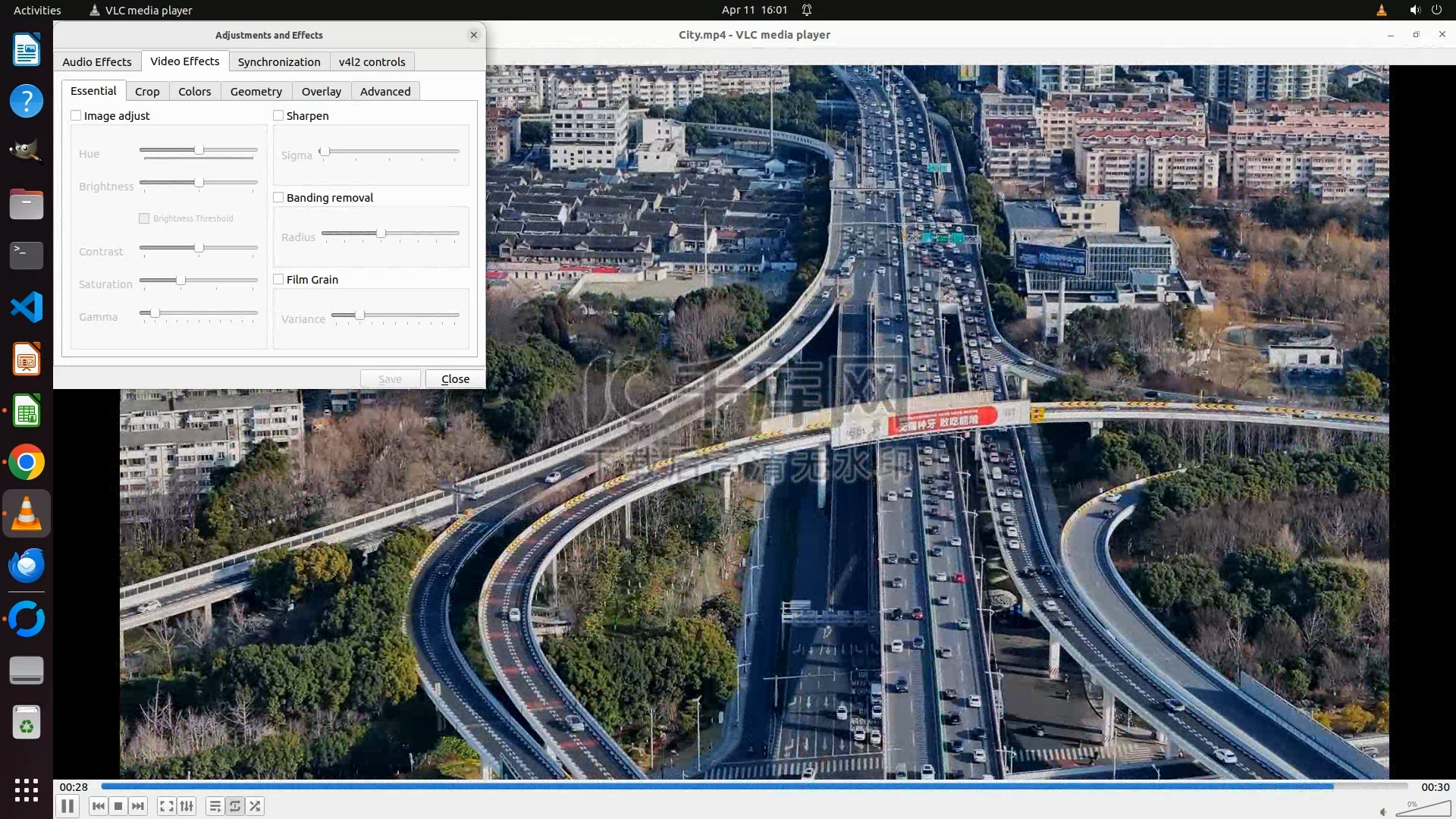Pause the video playback

67,806
